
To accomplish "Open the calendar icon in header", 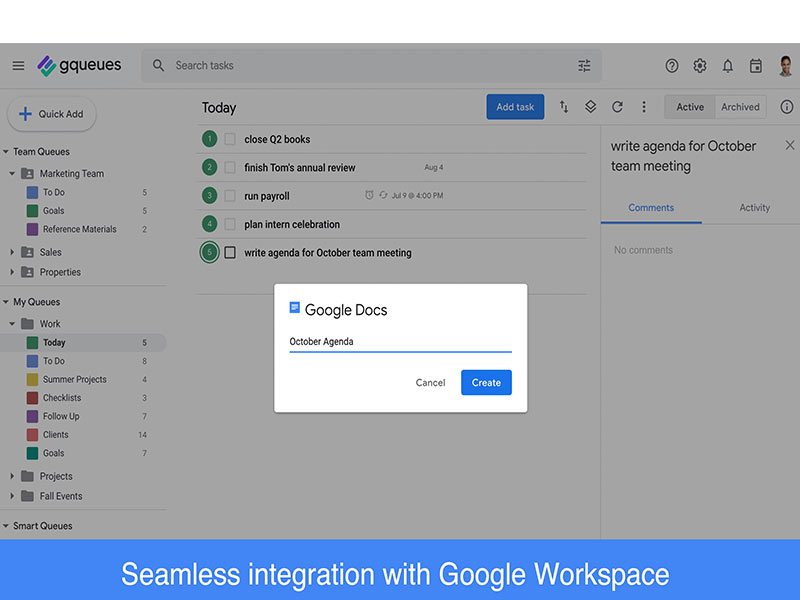I will pos(756,66).
